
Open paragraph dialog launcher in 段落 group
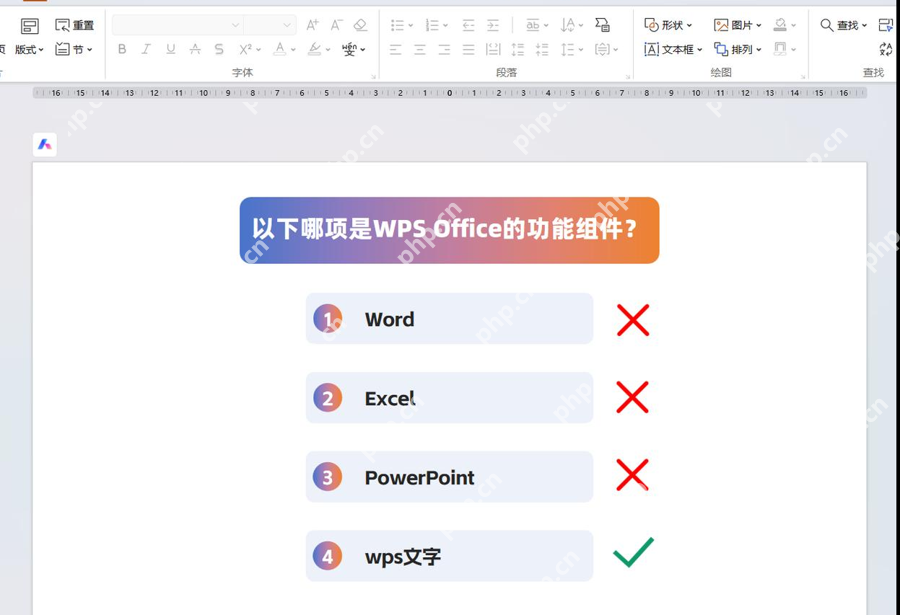point(628,76)
